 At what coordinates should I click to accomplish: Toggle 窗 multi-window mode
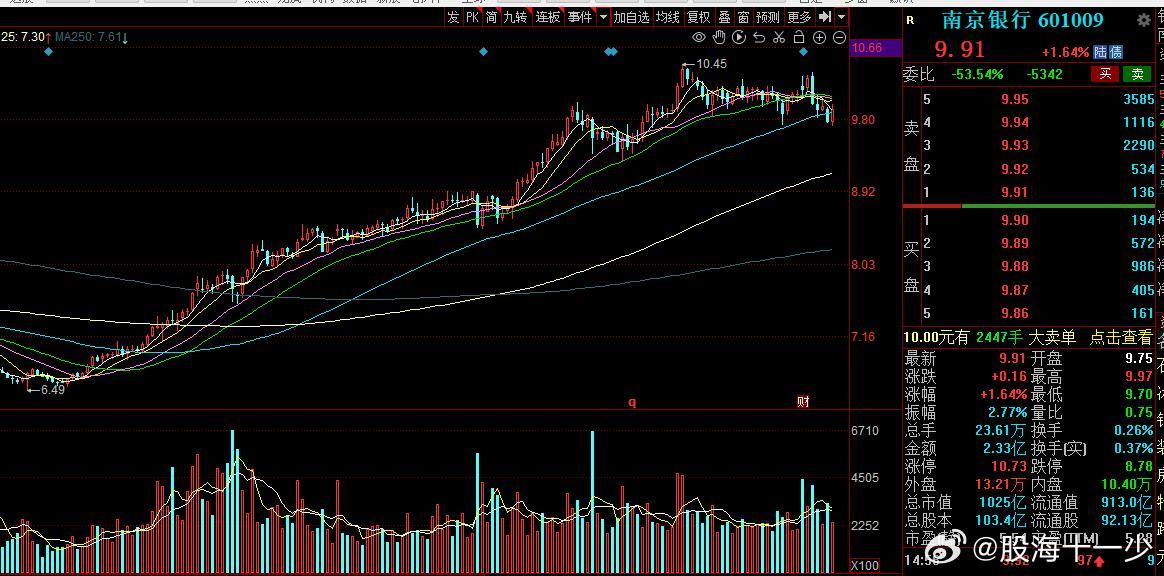742,16
